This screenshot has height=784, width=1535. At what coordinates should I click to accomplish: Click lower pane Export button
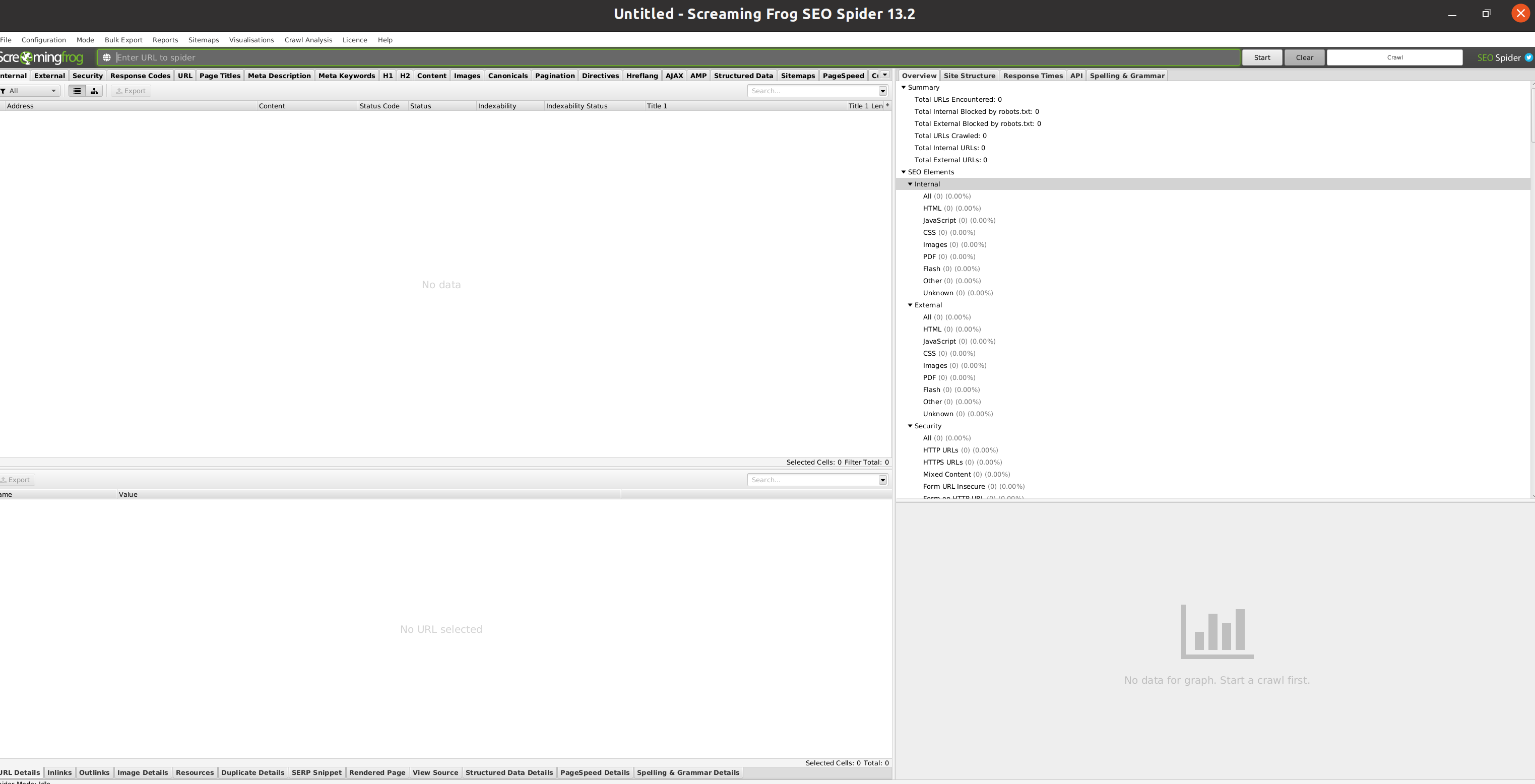[17, 480]
